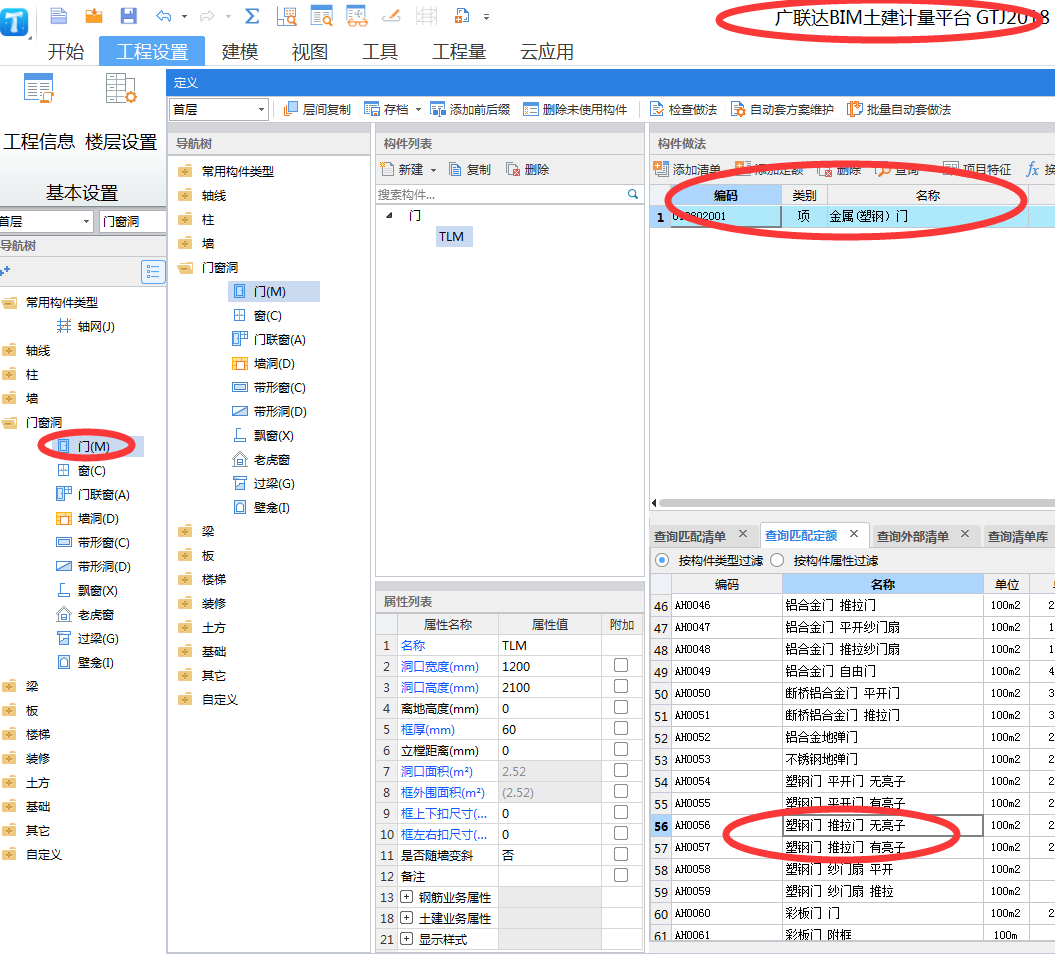Select row AH0052 铝合金地弹门

[x=851, y=737]
